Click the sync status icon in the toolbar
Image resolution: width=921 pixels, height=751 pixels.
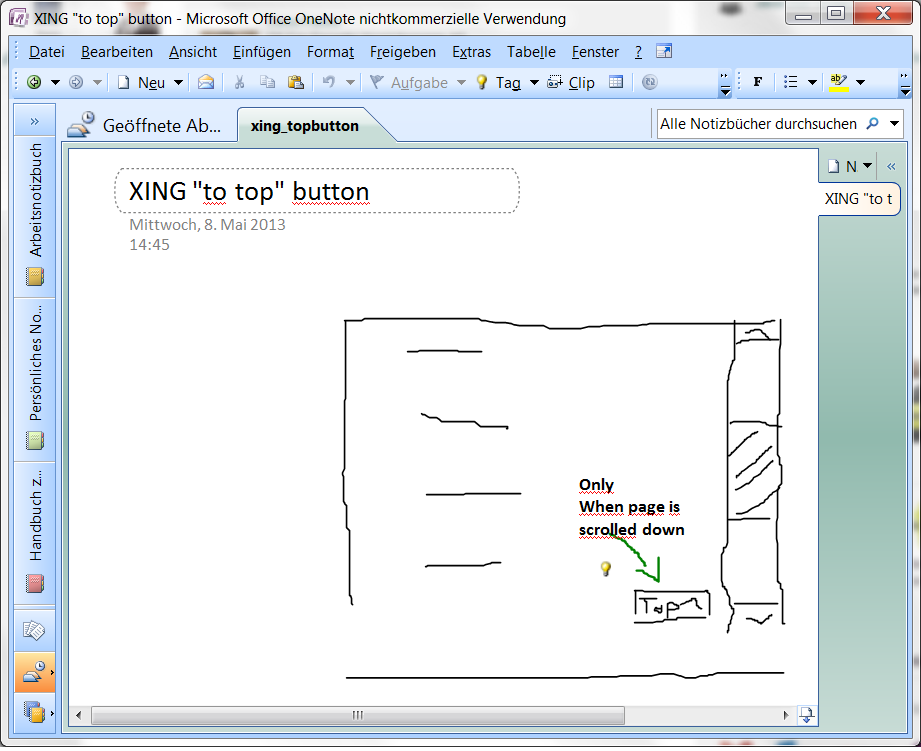coord(649,83)
